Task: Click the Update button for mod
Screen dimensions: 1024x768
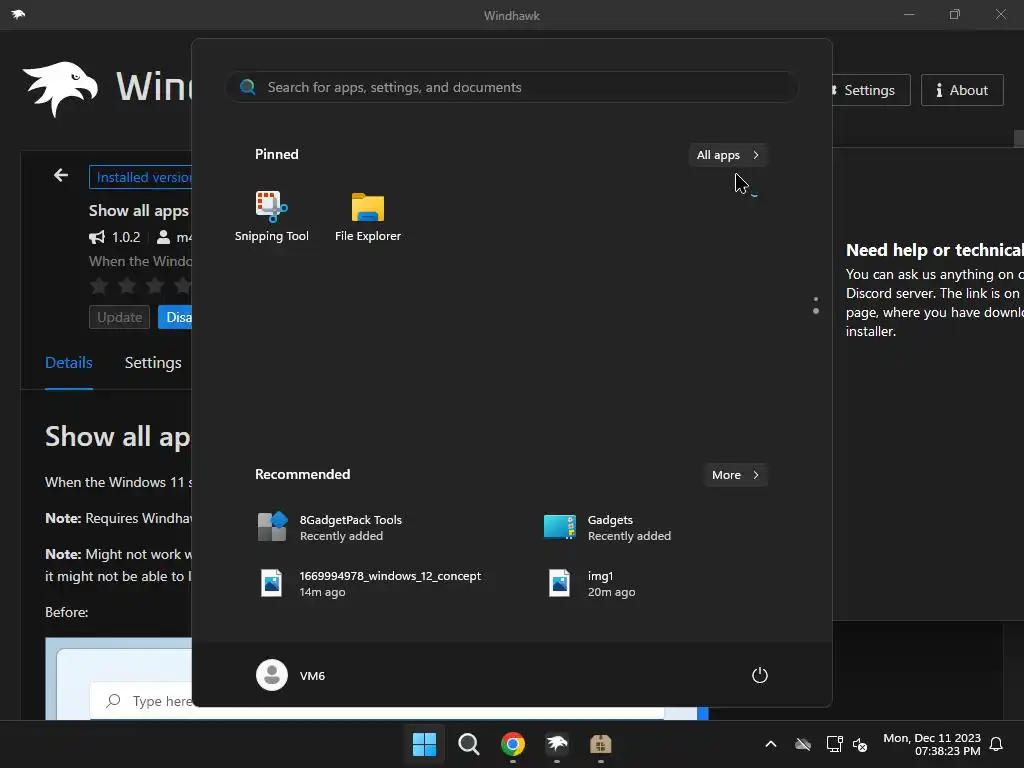Action: (x=120, y=317)
